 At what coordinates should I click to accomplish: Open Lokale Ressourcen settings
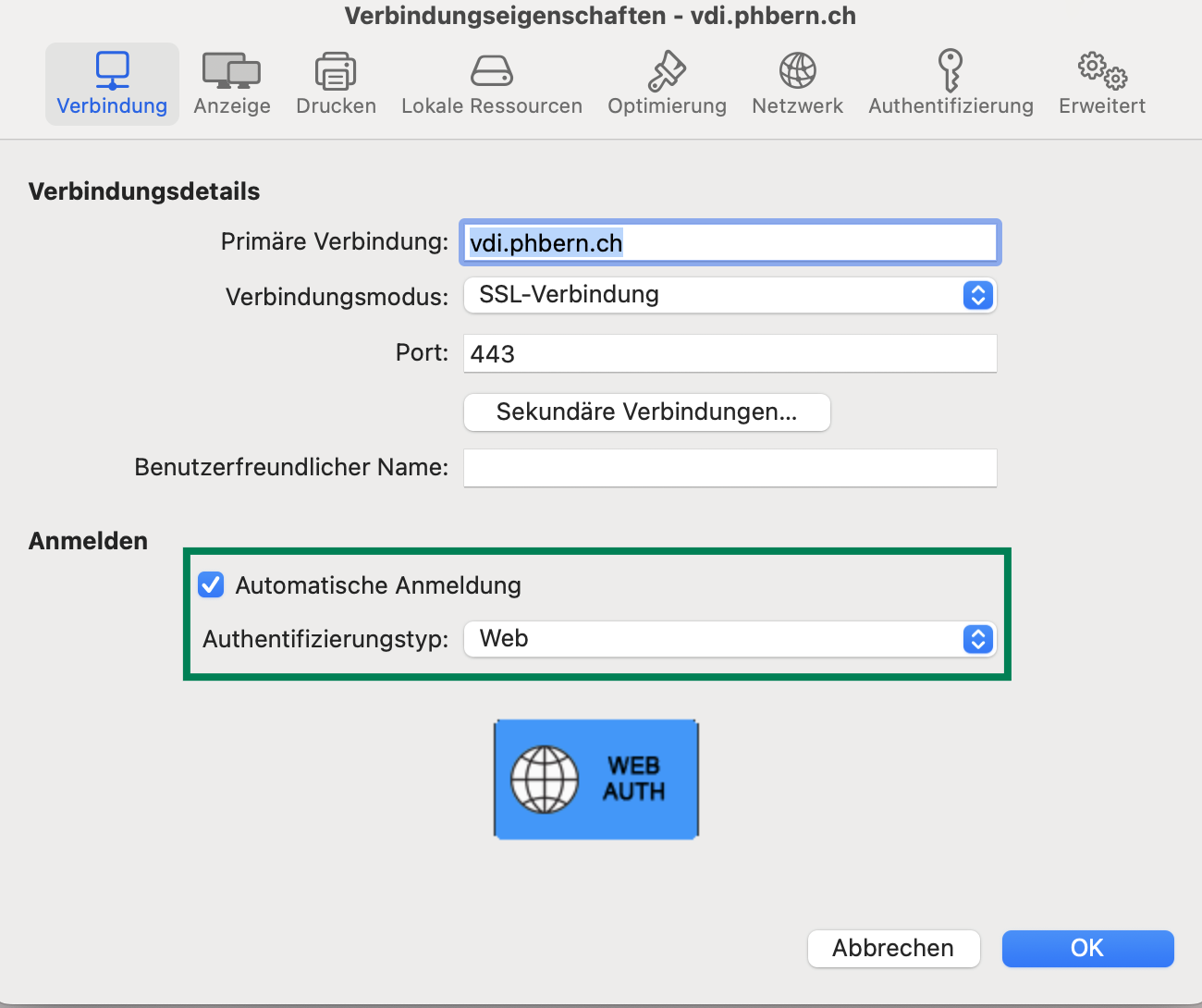click(x=491, y=83)
